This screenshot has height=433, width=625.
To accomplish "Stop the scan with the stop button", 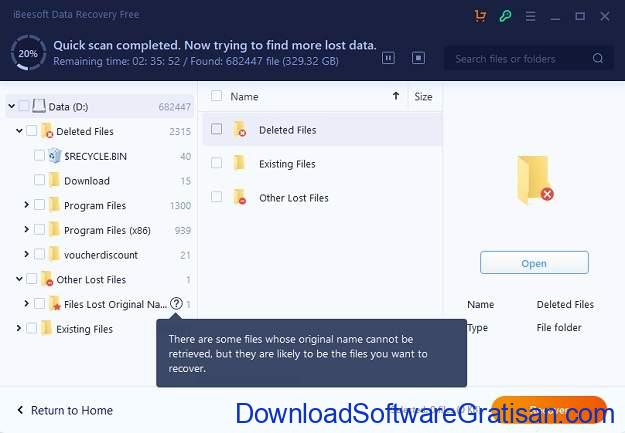I will pos(418,58).
